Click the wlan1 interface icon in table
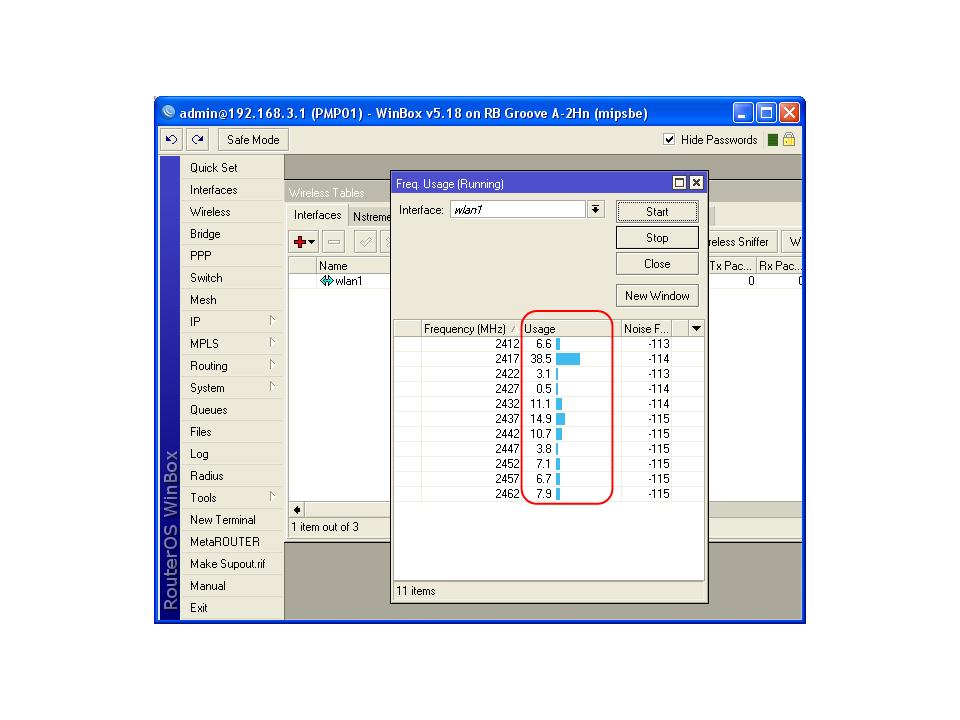960x720 pixels. click(326, 281)
